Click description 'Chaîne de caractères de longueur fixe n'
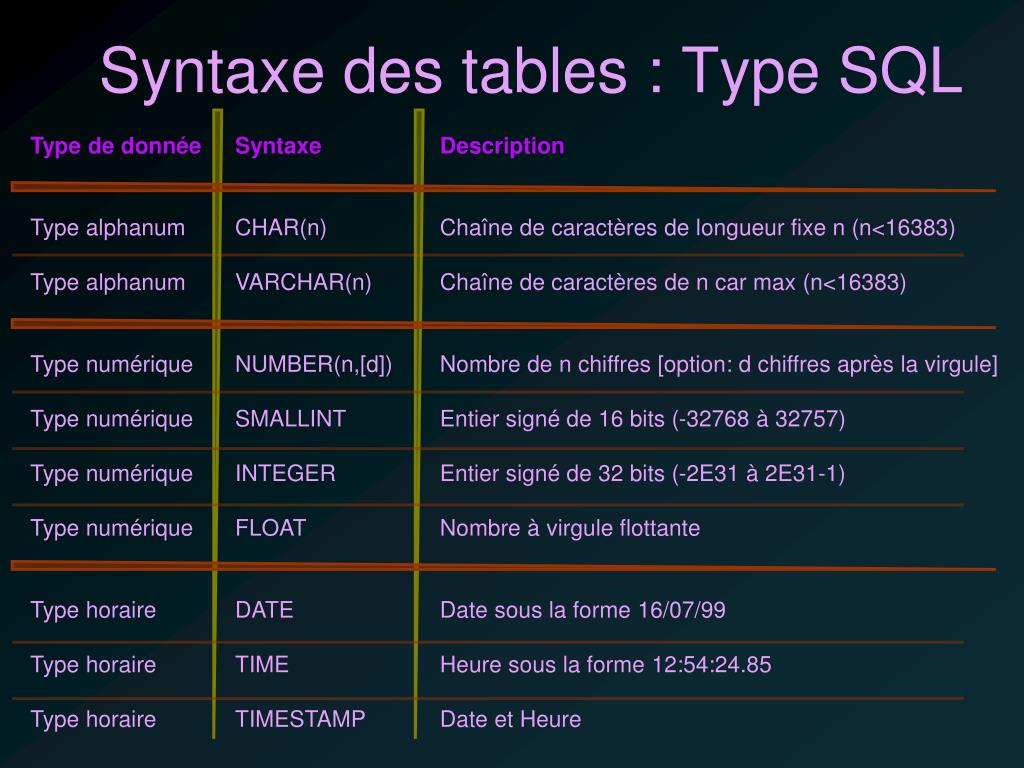 pos(643,229)
